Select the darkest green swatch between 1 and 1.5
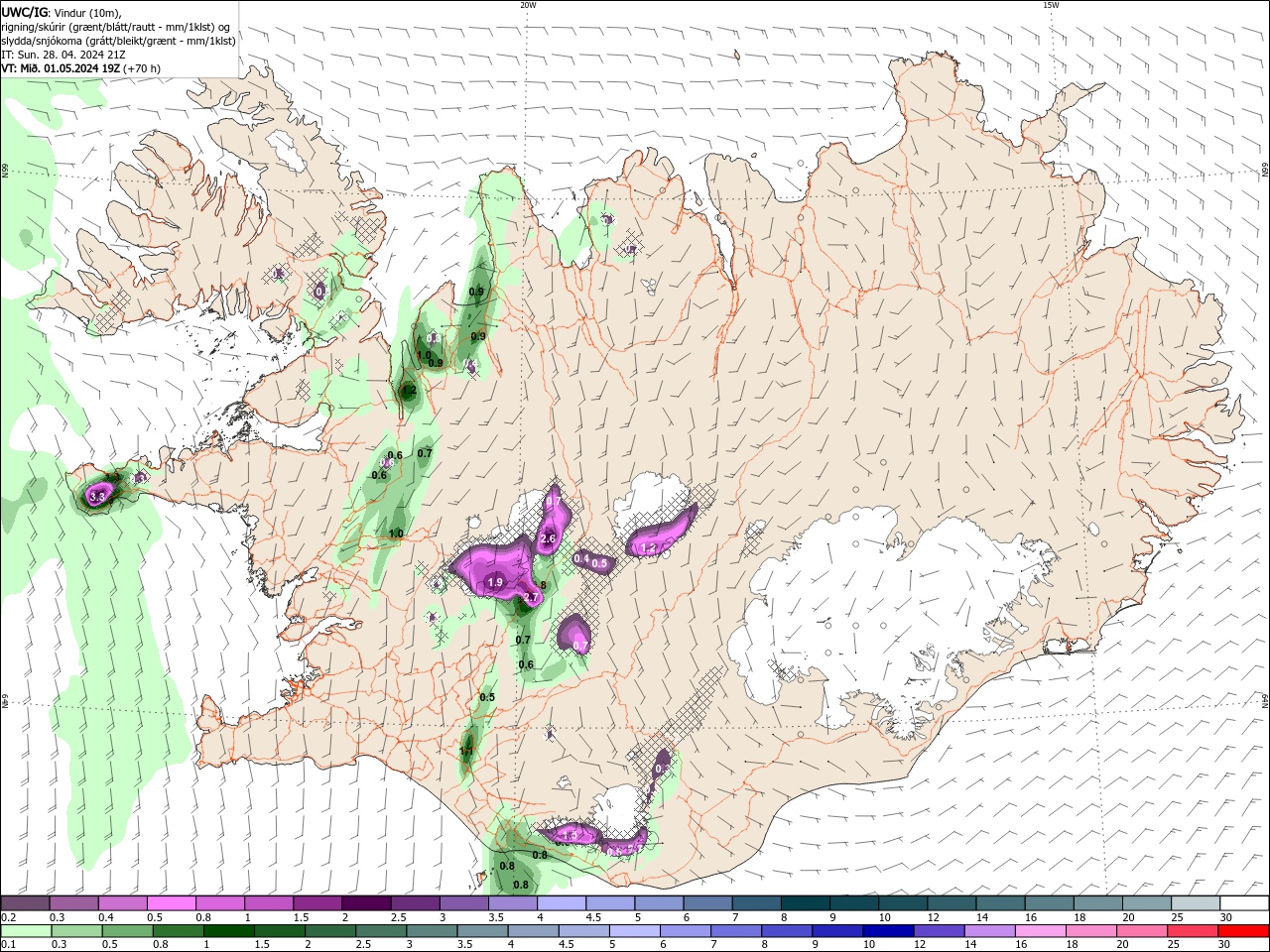The image size is (1270, 952). (x=228, y=931)
